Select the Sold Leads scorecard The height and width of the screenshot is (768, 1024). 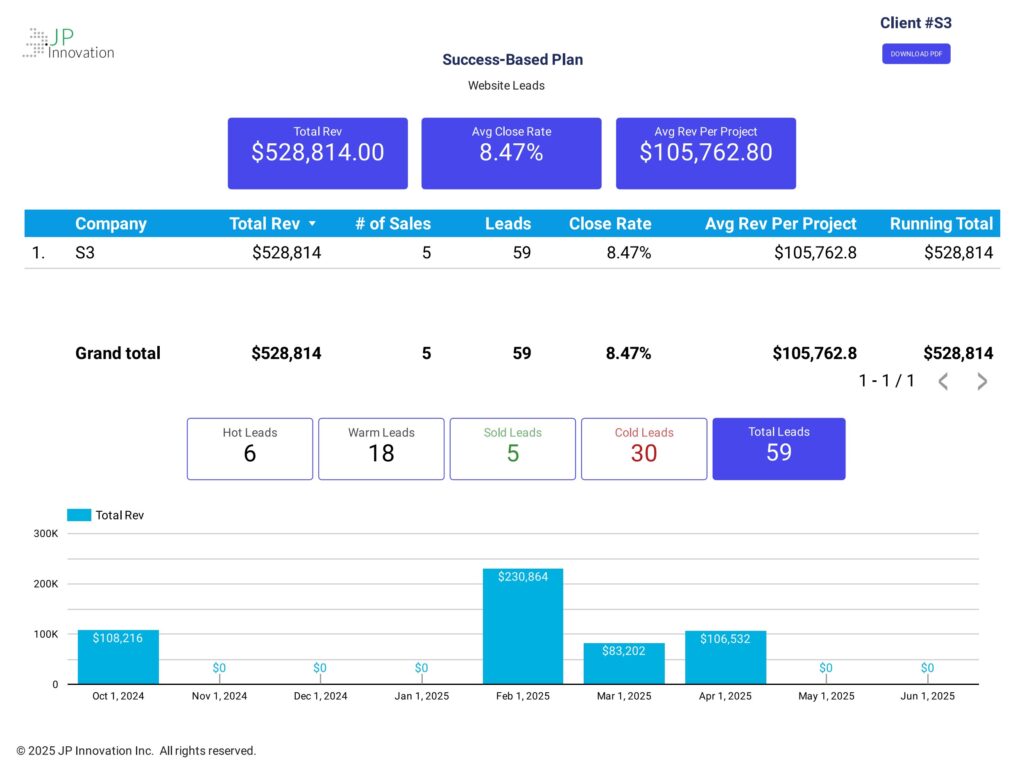513,449
